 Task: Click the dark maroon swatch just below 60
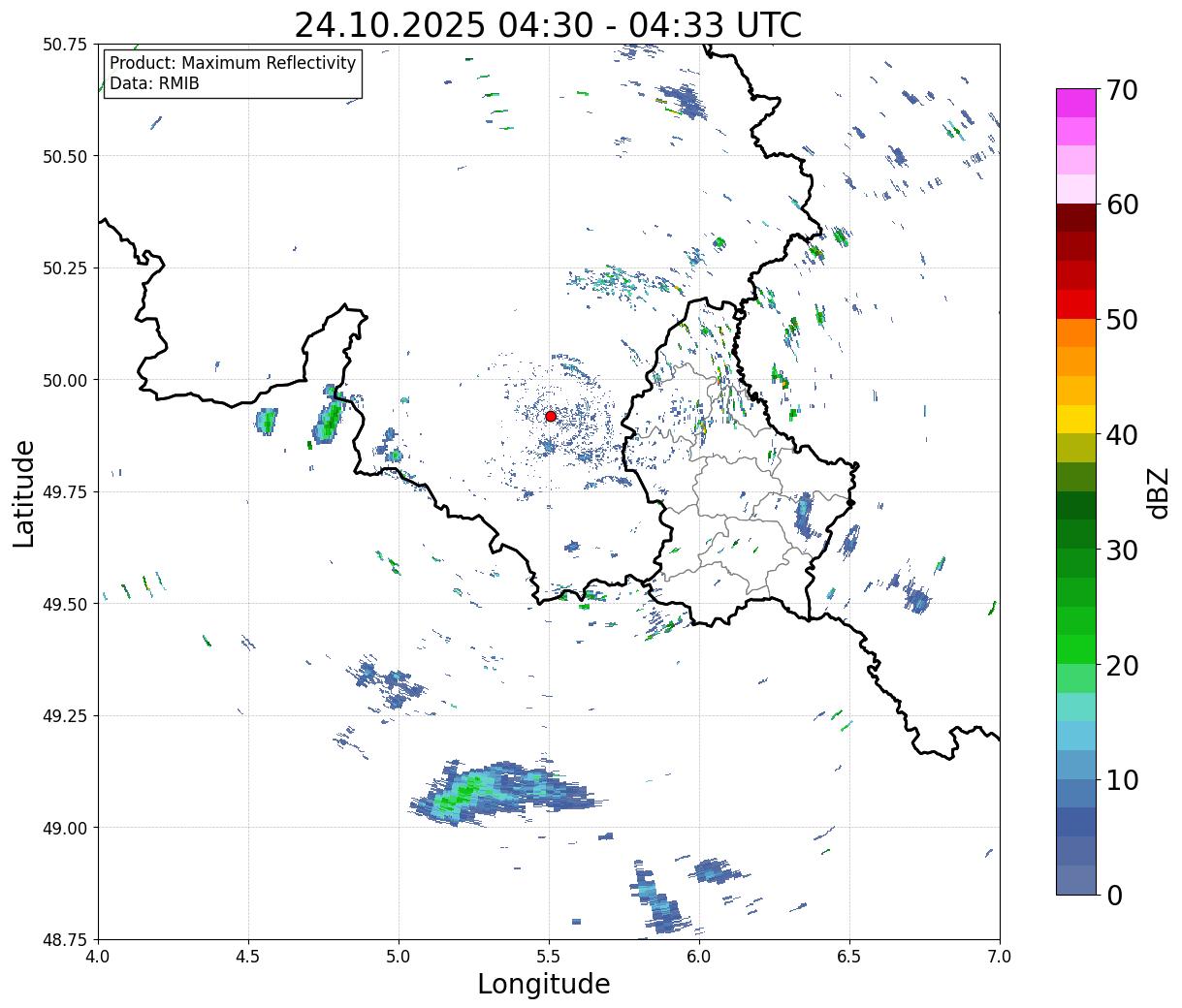(1076, 217)
